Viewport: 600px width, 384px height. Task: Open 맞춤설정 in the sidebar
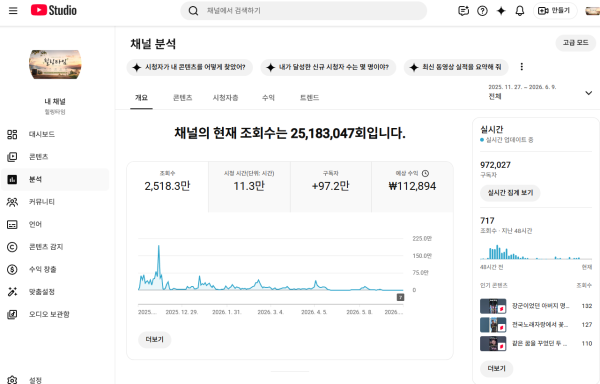tap(55, 292)
